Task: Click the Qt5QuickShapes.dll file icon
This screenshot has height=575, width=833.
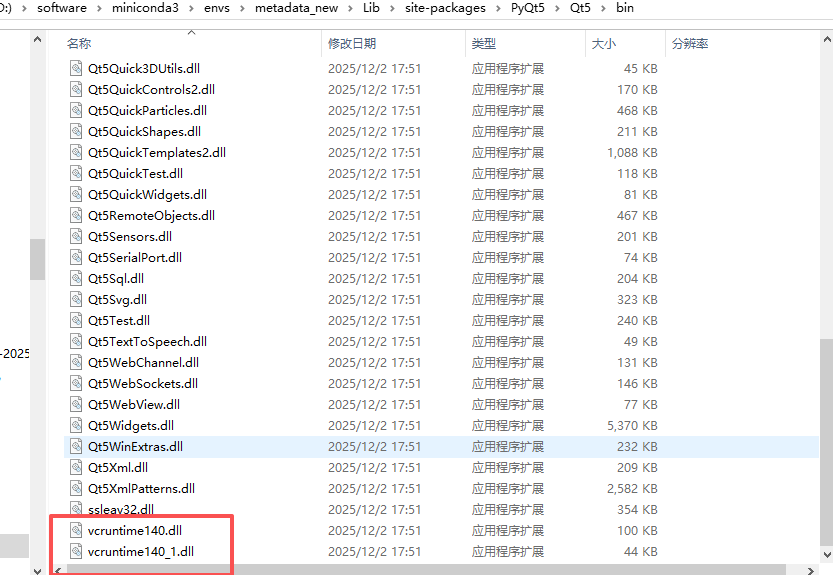Action: (x=76, y=131)
